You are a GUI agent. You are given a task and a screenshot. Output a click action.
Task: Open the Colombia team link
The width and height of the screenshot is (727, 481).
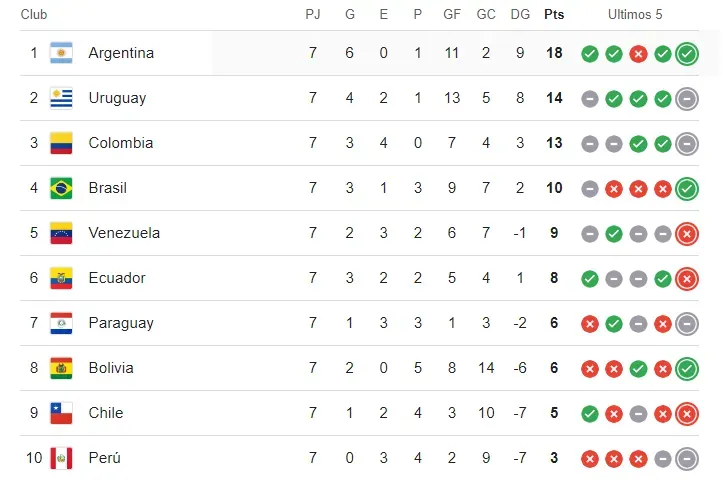[121, 143]
